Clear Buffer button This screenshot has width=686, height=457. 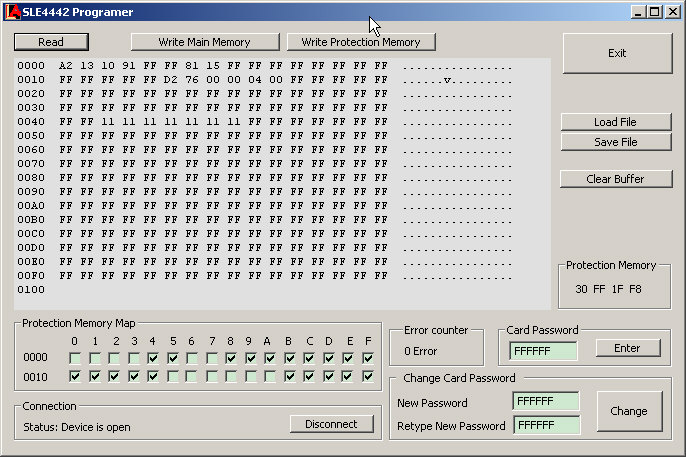coord(616,179)
